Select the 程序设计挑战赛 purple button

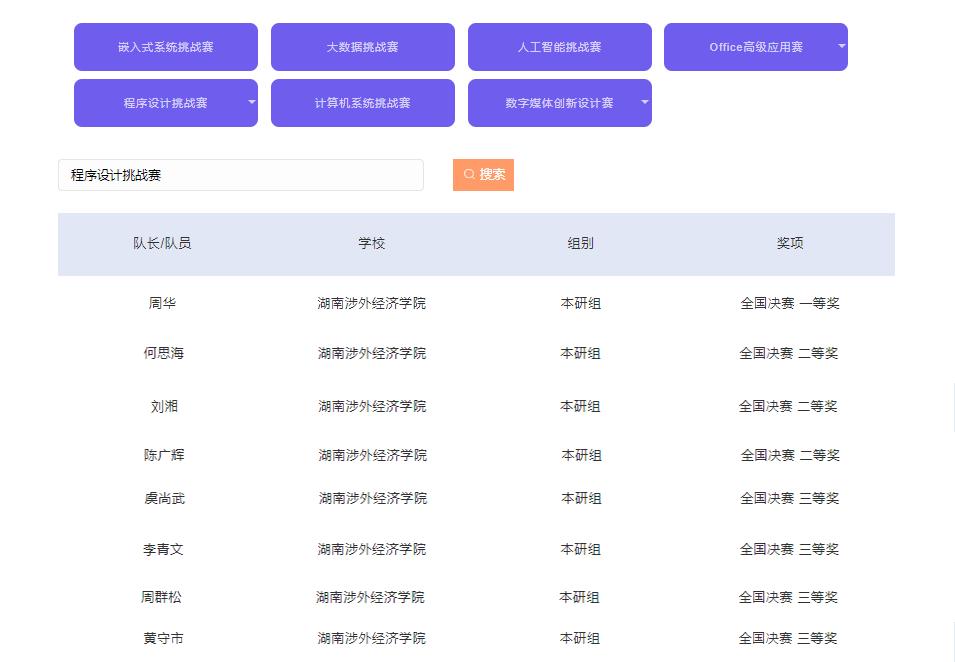coord(166,103)
